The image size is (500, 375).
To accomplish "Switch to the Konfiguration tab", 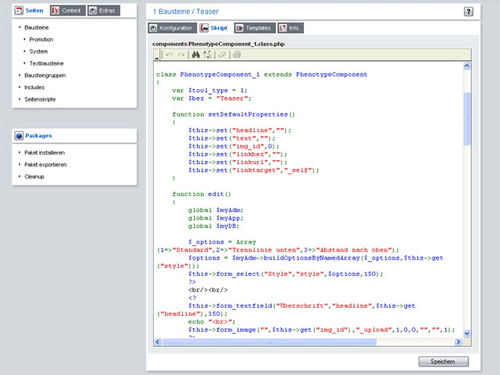I will point(172,28).
